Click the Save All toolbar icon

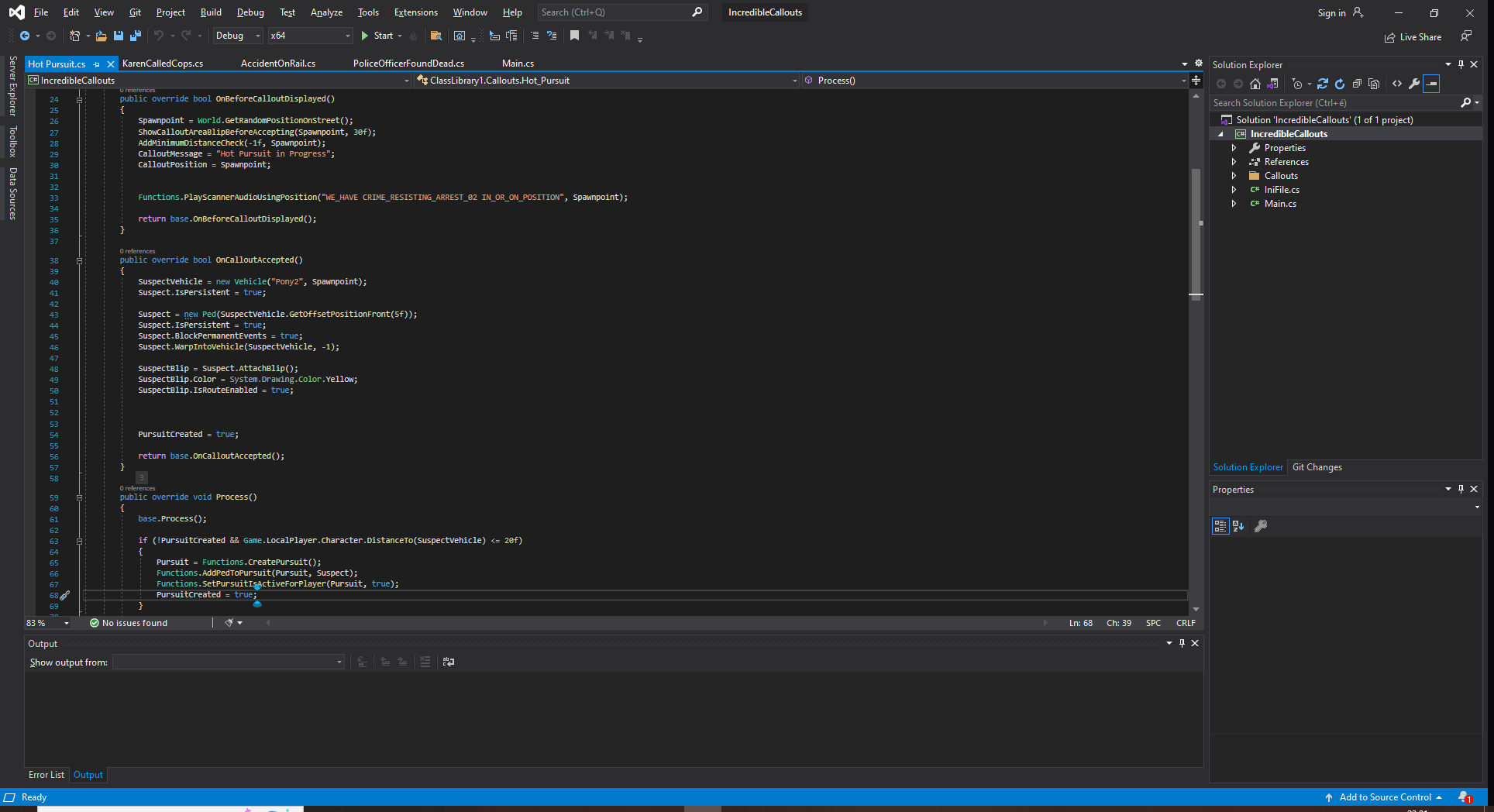(136, 36)
